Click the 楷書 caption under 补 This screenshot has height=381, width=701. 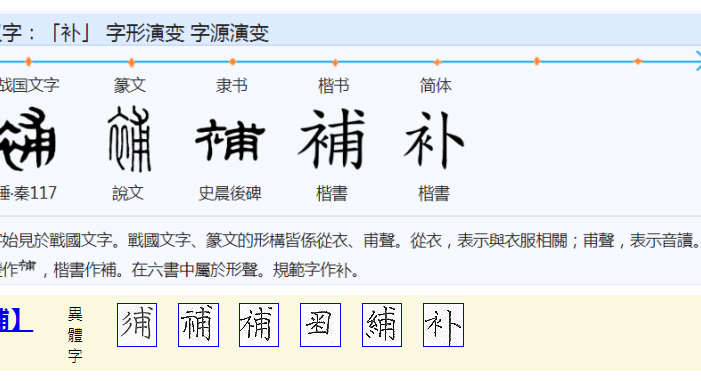[x=434, y=194]
